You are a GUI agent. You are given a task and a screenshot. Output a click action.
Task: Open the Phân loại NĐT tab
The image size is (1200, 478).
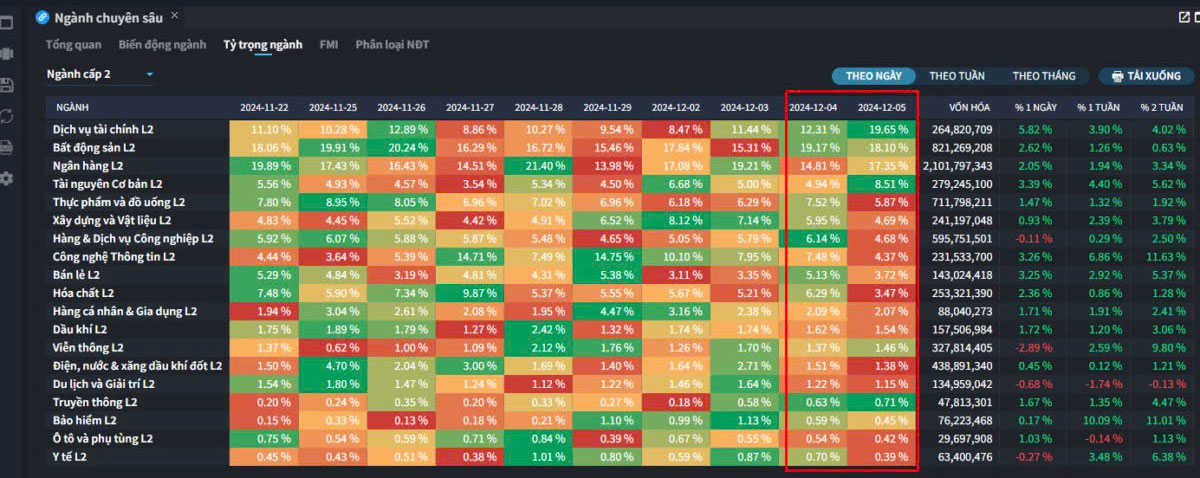[392, 45]
